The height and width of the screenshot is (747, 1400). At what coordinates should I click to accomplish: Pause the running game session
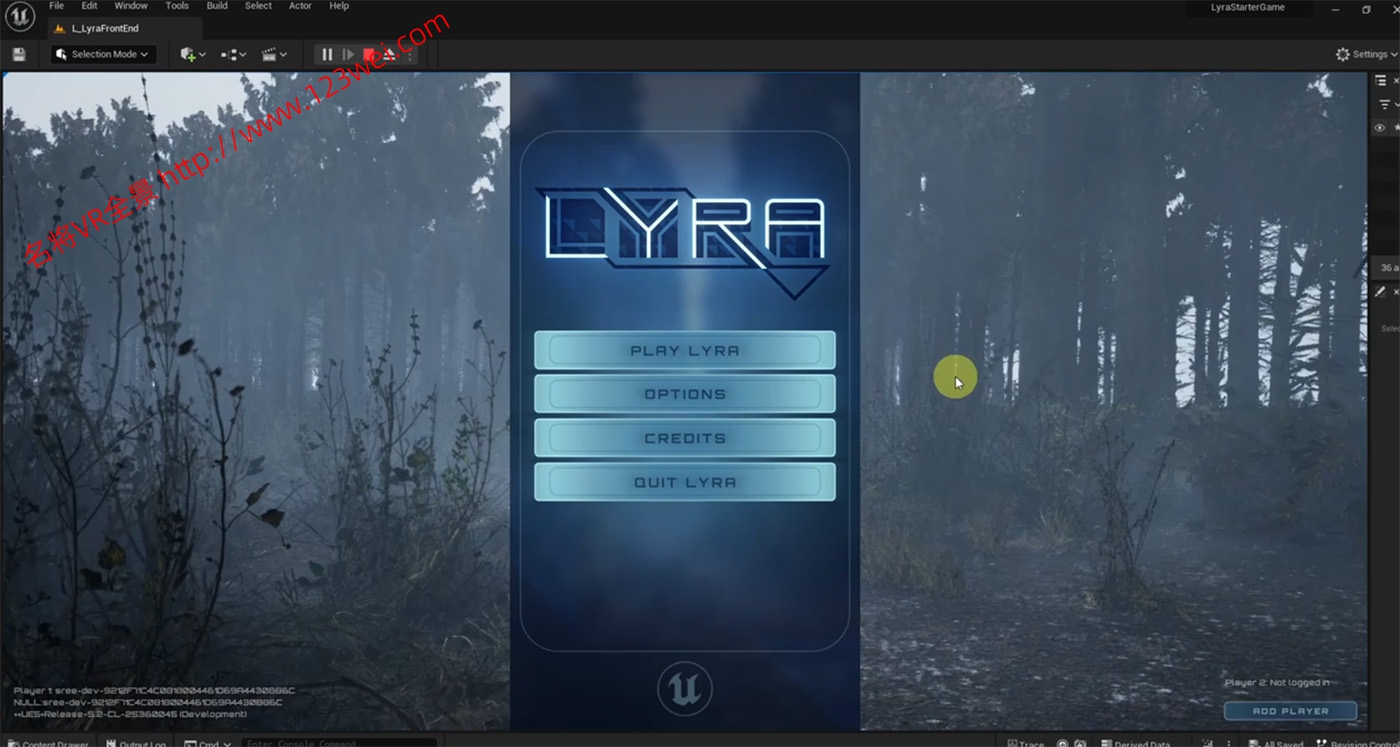point(326,54)
